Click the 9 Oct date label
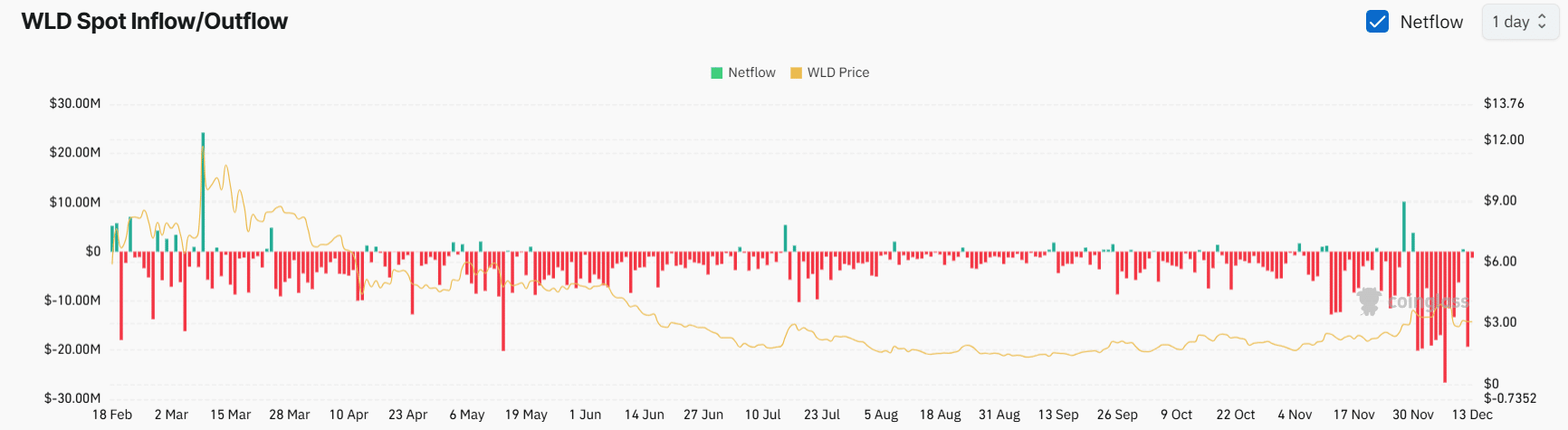 [x=1177, y=415]
